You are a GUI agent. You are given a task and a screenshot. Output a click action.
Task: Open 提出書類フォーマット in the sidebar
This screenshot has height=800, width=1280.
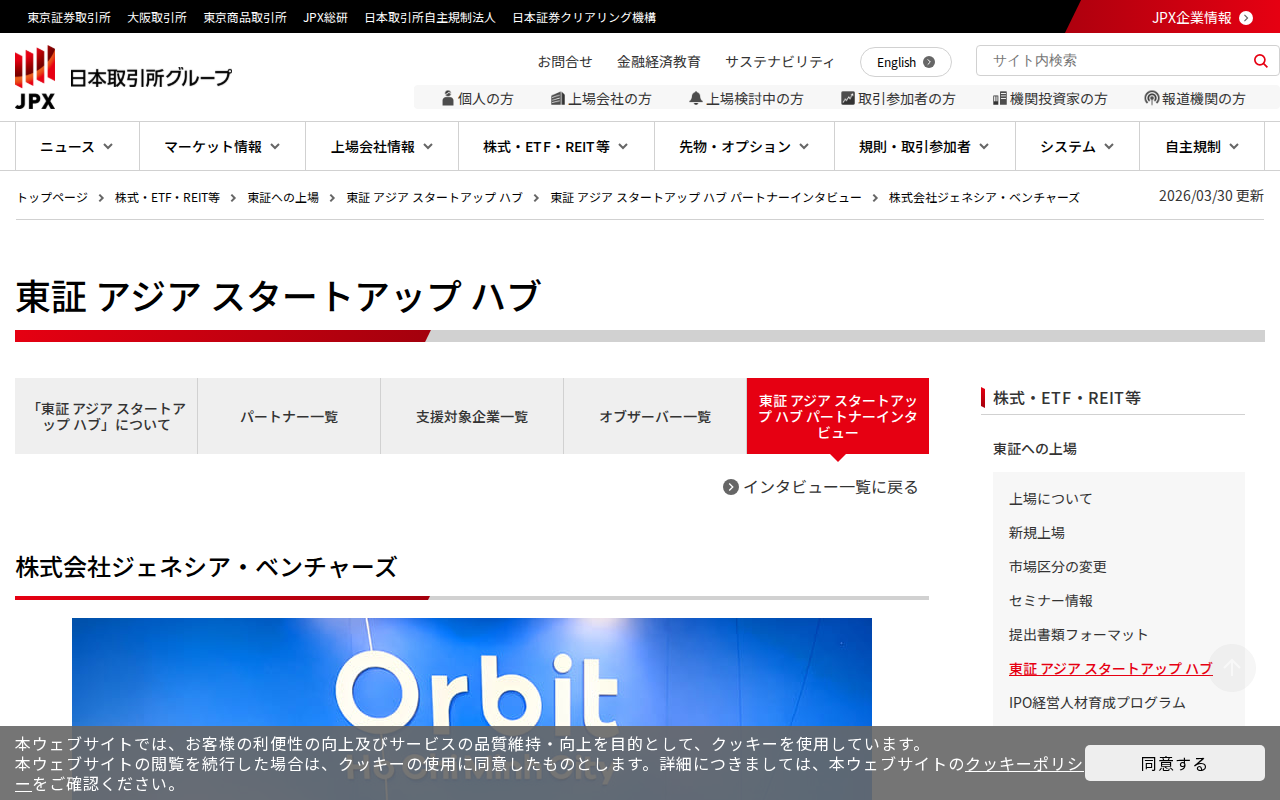pyautogui.click(x=1079, y=634)
